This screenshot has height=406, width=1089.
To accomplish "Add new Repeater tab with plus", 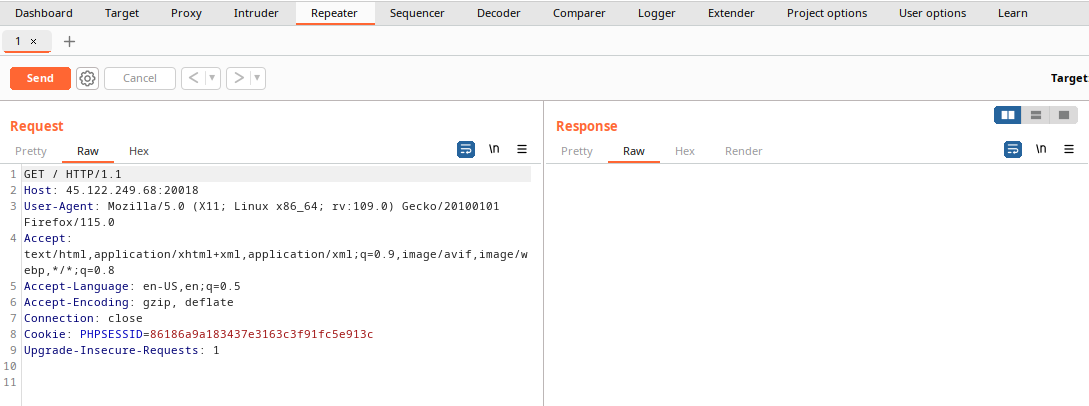I will 69,42.
